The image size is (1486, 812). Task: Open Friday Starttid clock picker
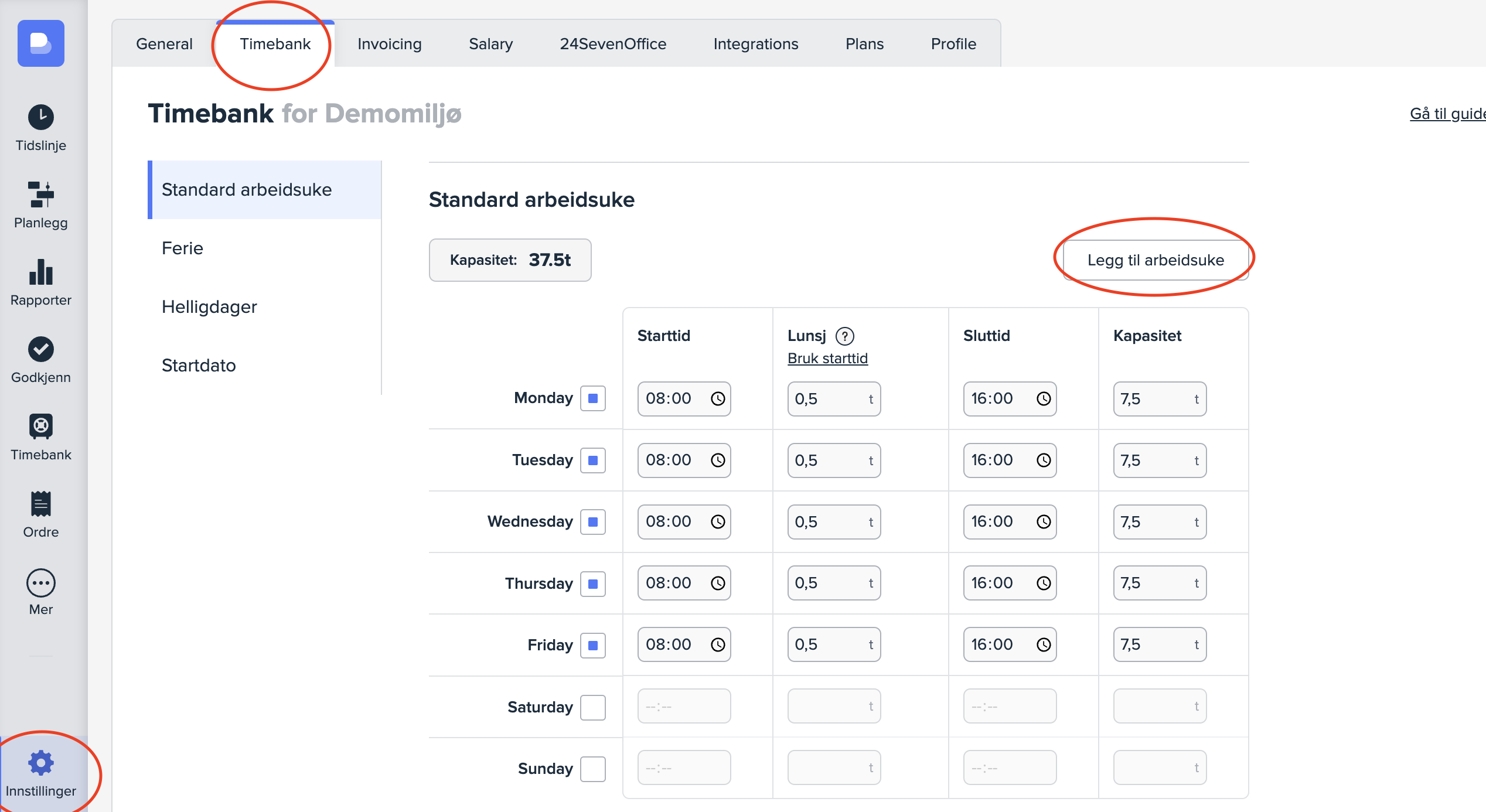point(718,645)
